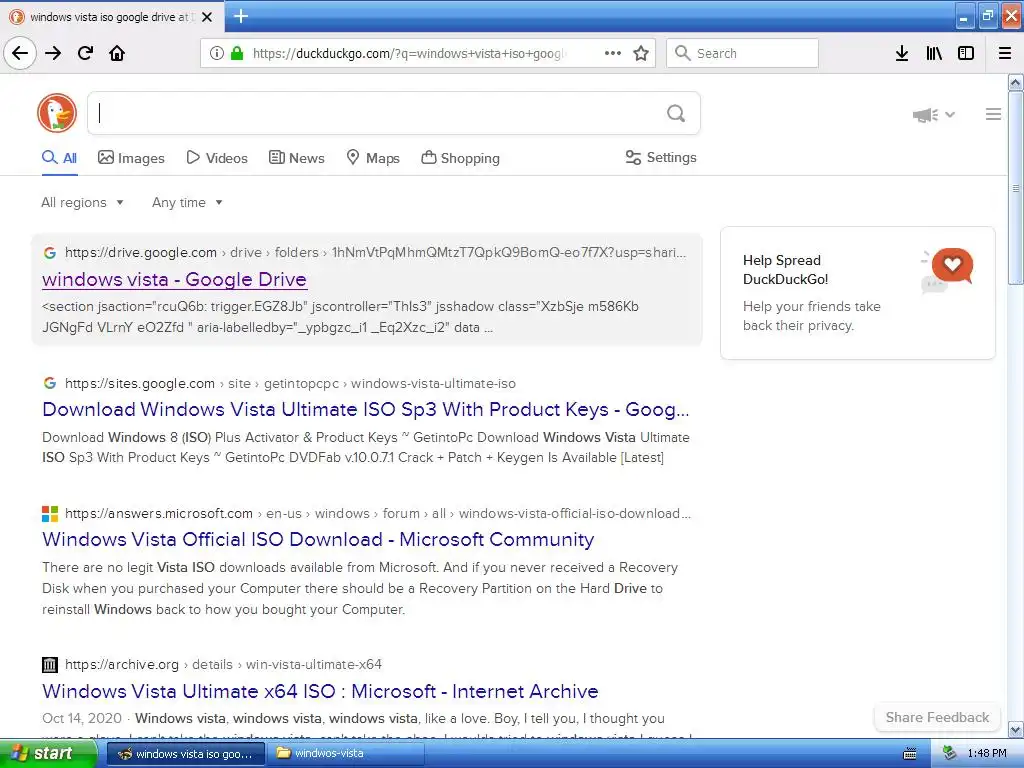The image size is (1024, 768).
Task: Click scrollbar down arrow on page
Action: click(1015, 729)
